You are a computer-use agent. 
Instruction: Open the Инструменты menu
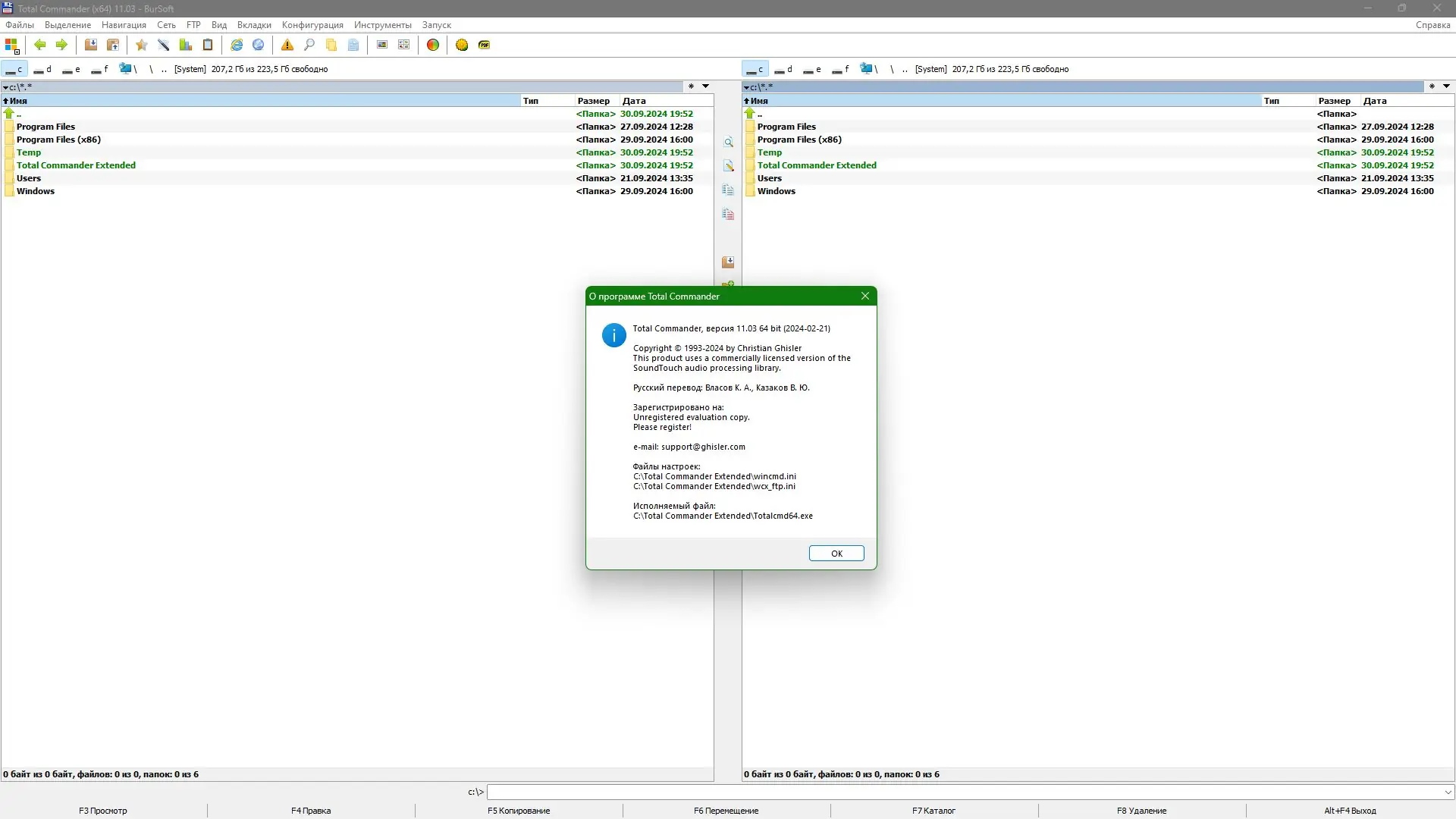(382, 25)
